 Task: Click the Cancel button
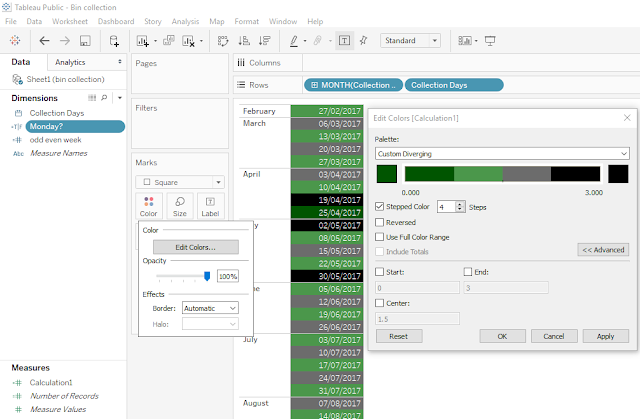tap(554, 336)
